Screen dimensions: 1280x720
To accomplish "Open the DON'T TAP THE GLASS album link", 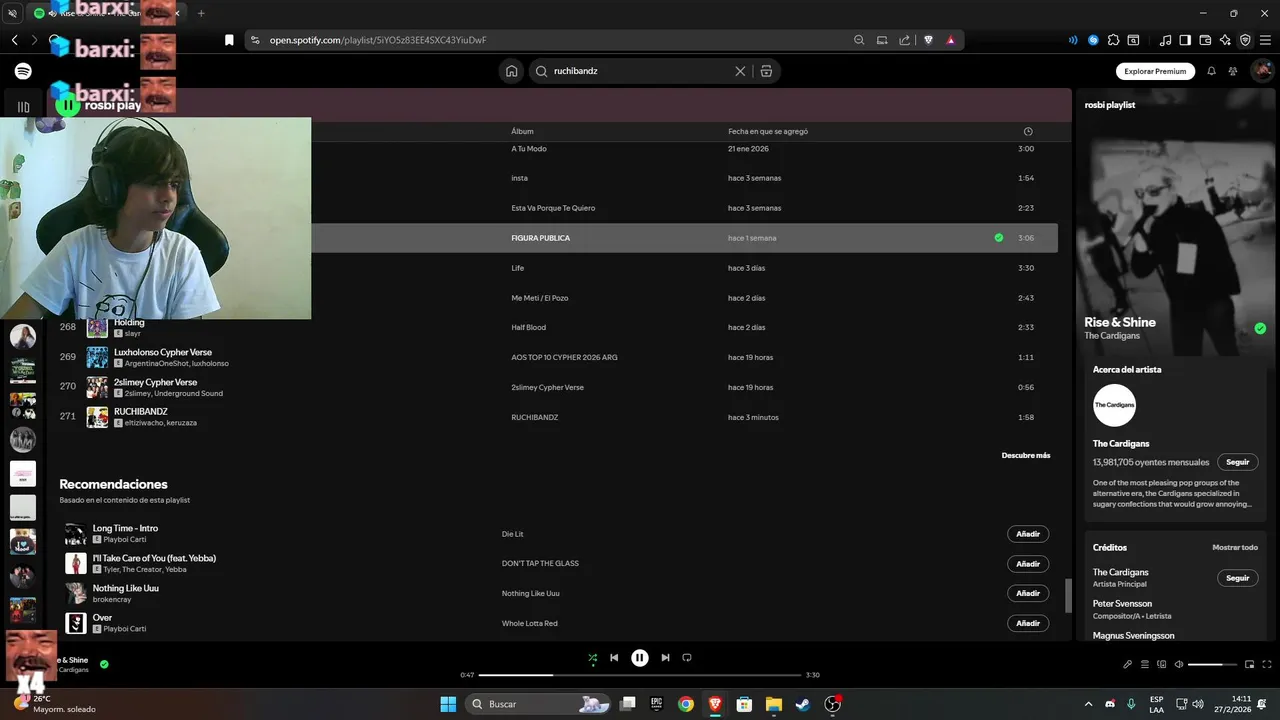I will pyautogui.click(x=540, y=564).
